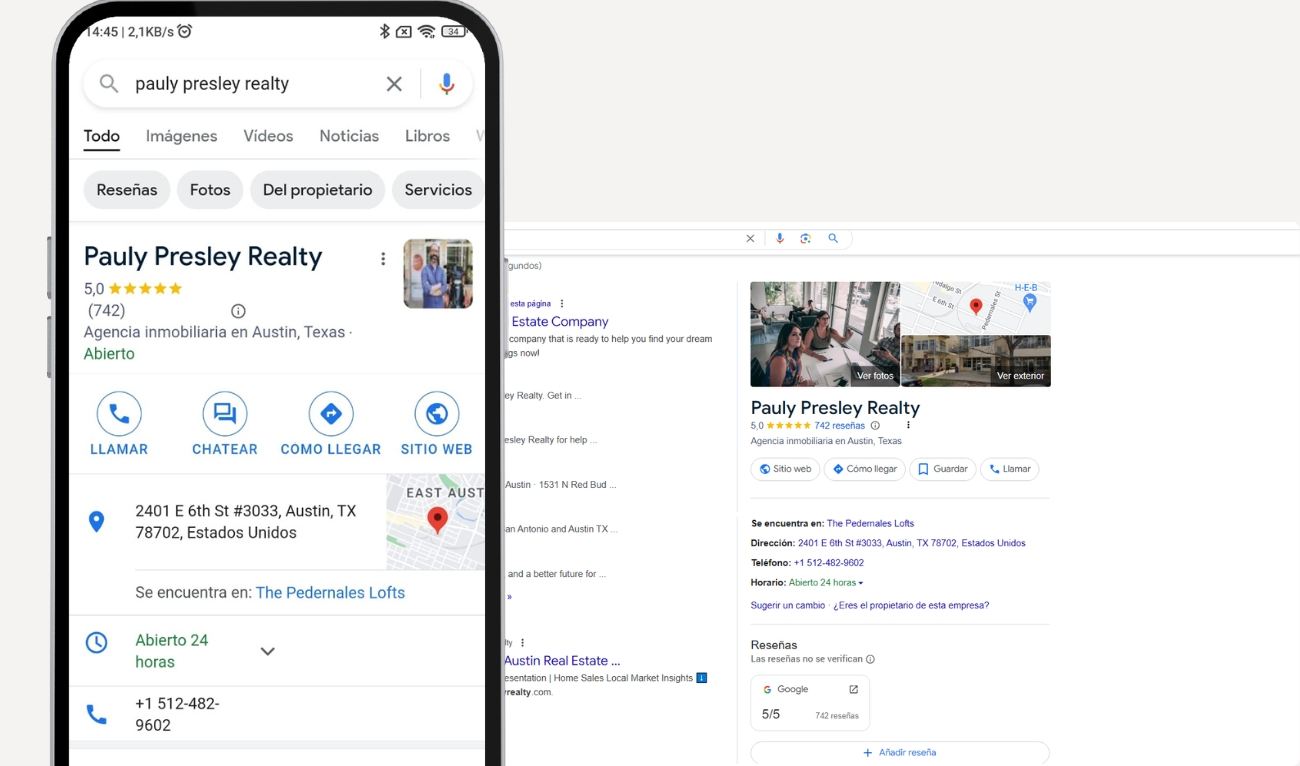Tap the microphone voice search on phone
1300x766 pixels.
[447, 84]
